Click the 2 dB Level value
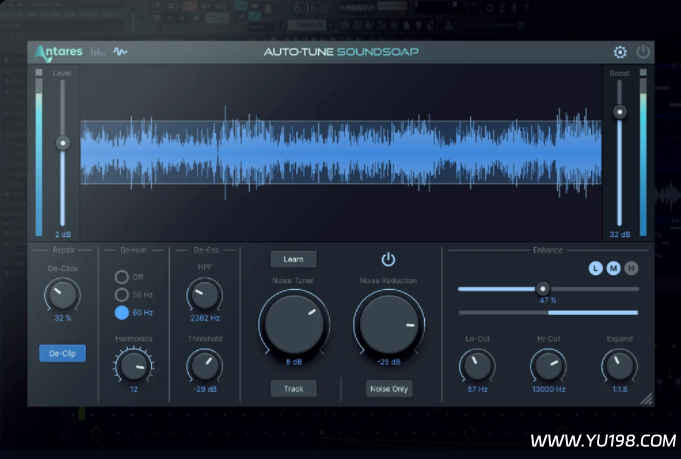 63,234
